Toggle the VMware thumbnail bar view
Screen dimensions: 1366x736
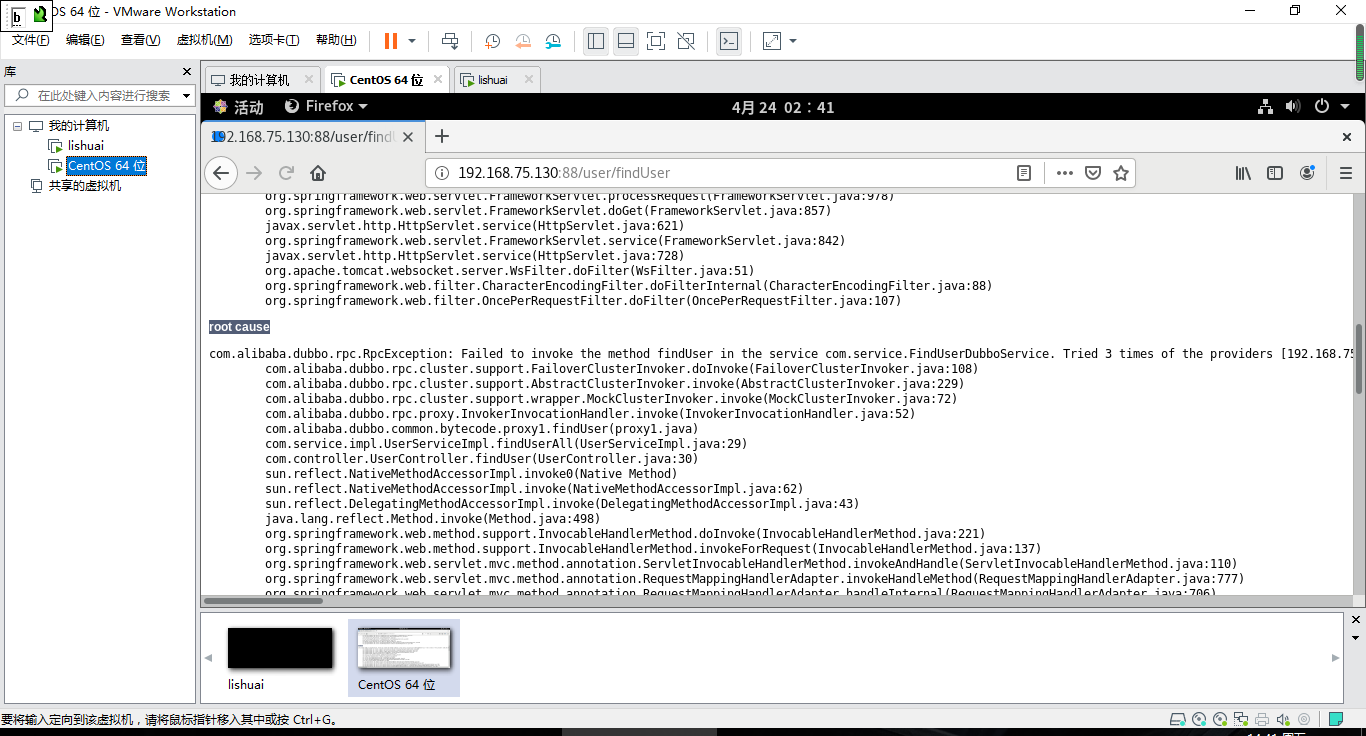coord(626,41)
